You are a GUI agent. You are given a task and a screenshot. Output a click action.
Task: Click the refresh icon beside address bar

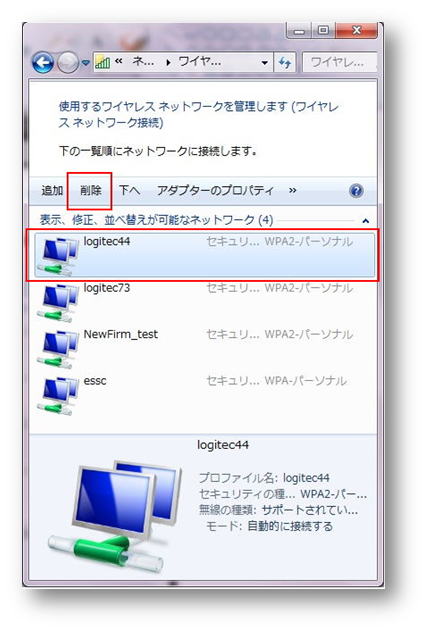tap(285, 62)
